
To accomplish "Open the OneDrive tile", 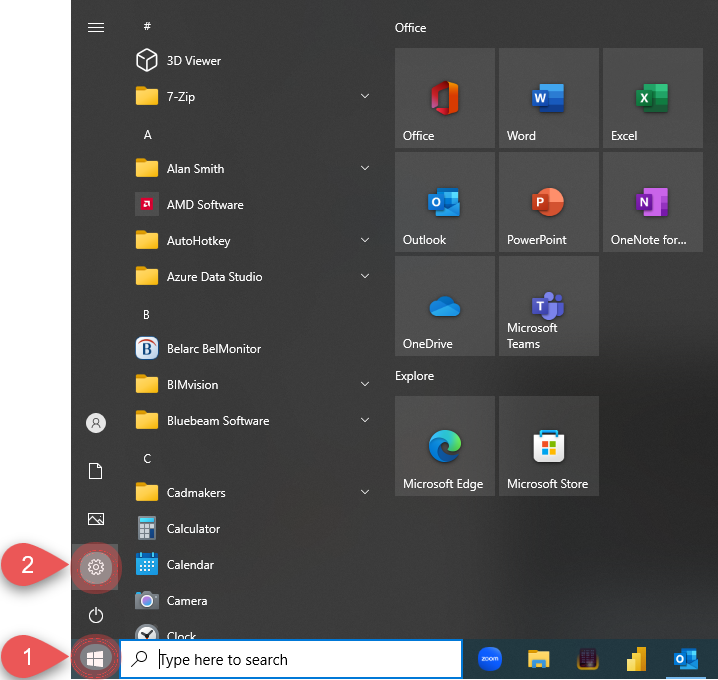I will (445, 306).
